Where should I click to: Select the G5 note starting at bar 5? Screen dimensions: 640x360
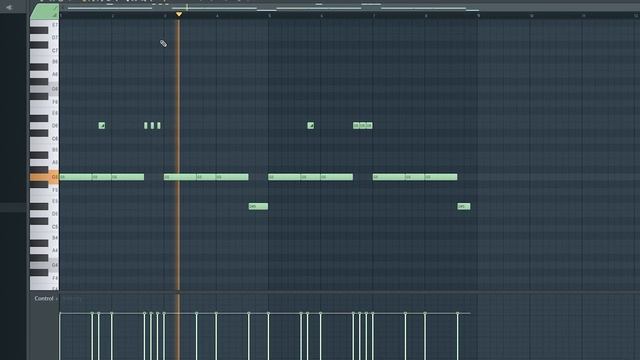pyautogui.click(x=284, y=177)
